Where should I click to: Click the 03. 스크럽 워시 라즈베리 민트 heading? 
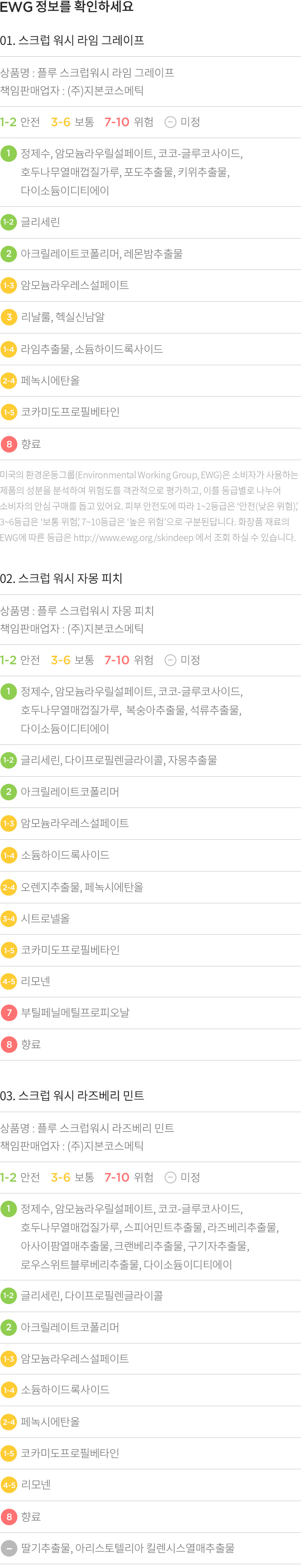coord(72,1096)
